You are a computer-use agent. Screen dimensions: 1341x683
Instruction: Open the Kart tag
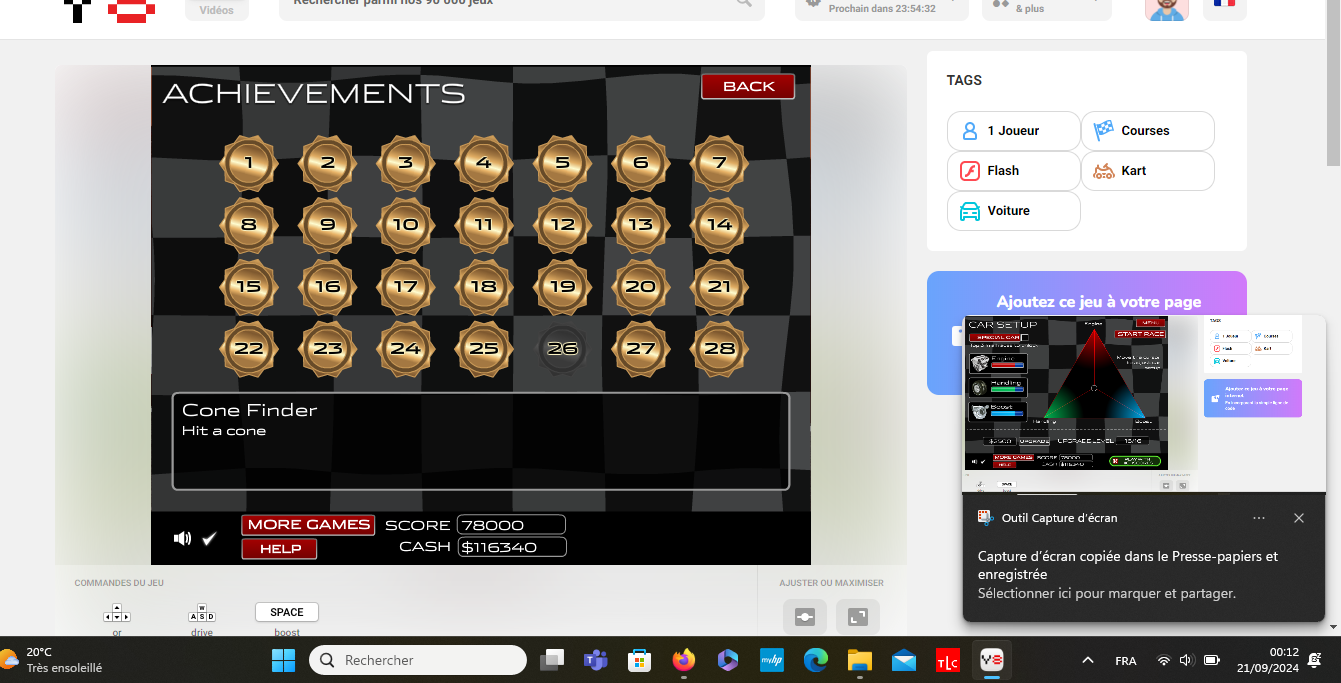point(1148,171)
